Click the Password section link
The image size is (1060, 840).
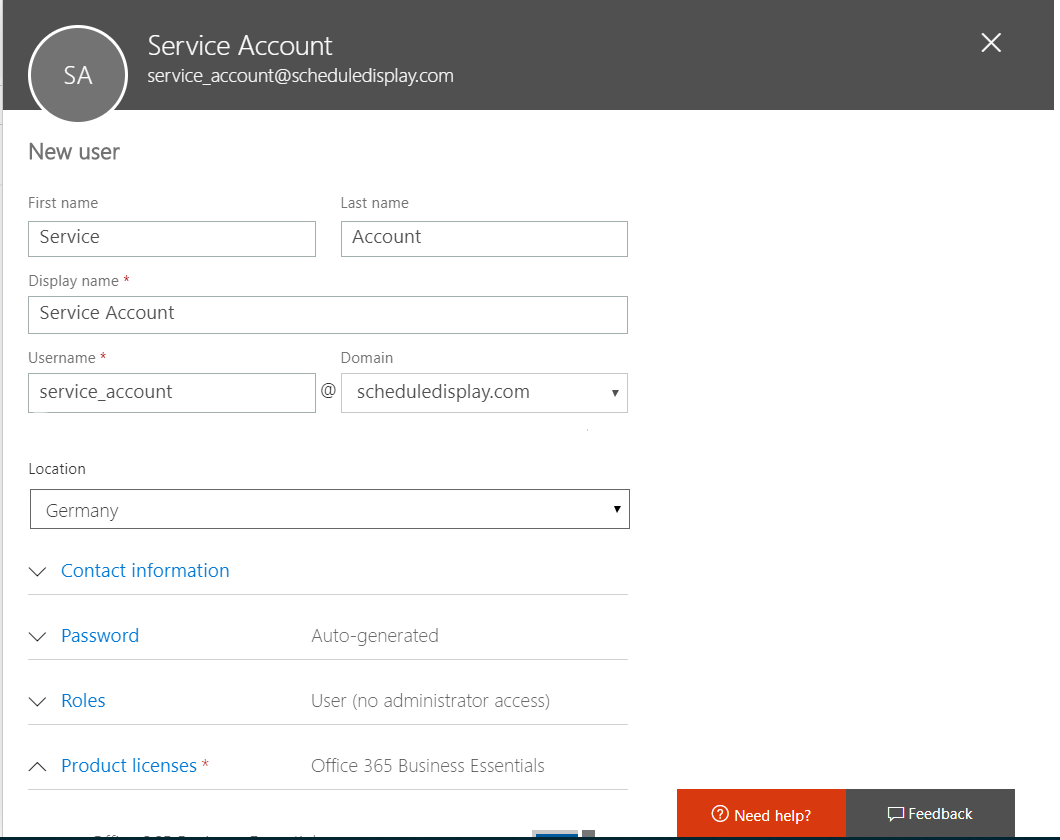coord(99,636)
